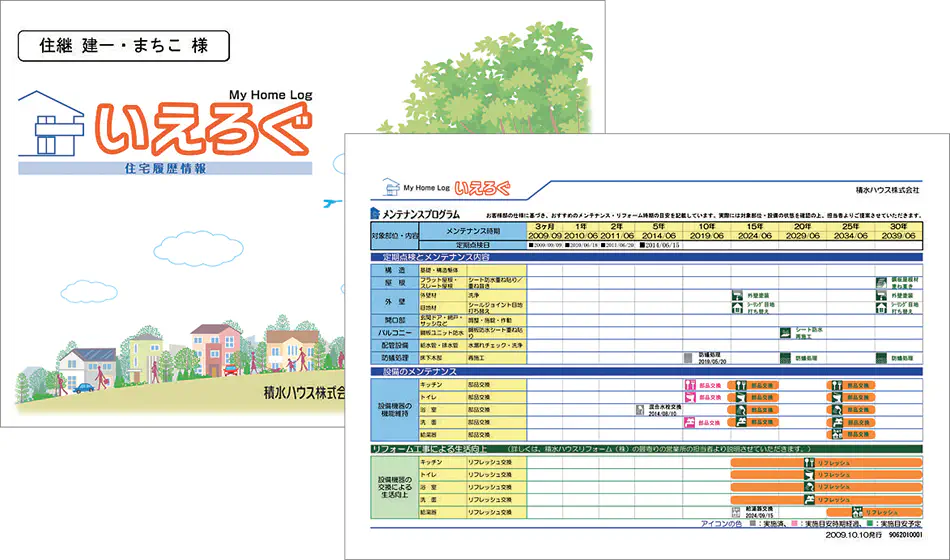Click the 設備機器の交換による生活向上 group cell

[394, 487]
